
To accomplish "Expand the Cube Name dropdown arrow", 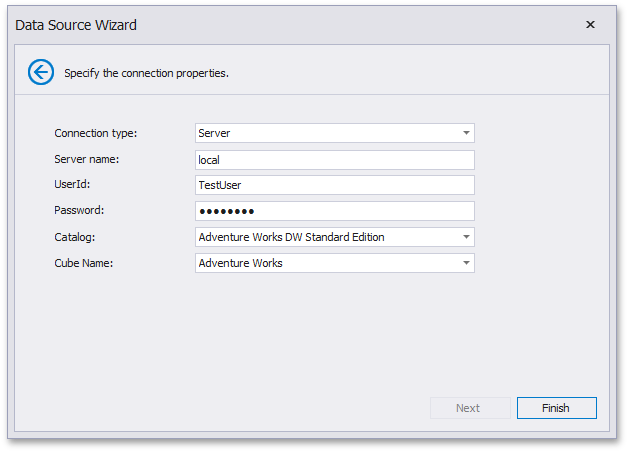I will coord(465,263).
